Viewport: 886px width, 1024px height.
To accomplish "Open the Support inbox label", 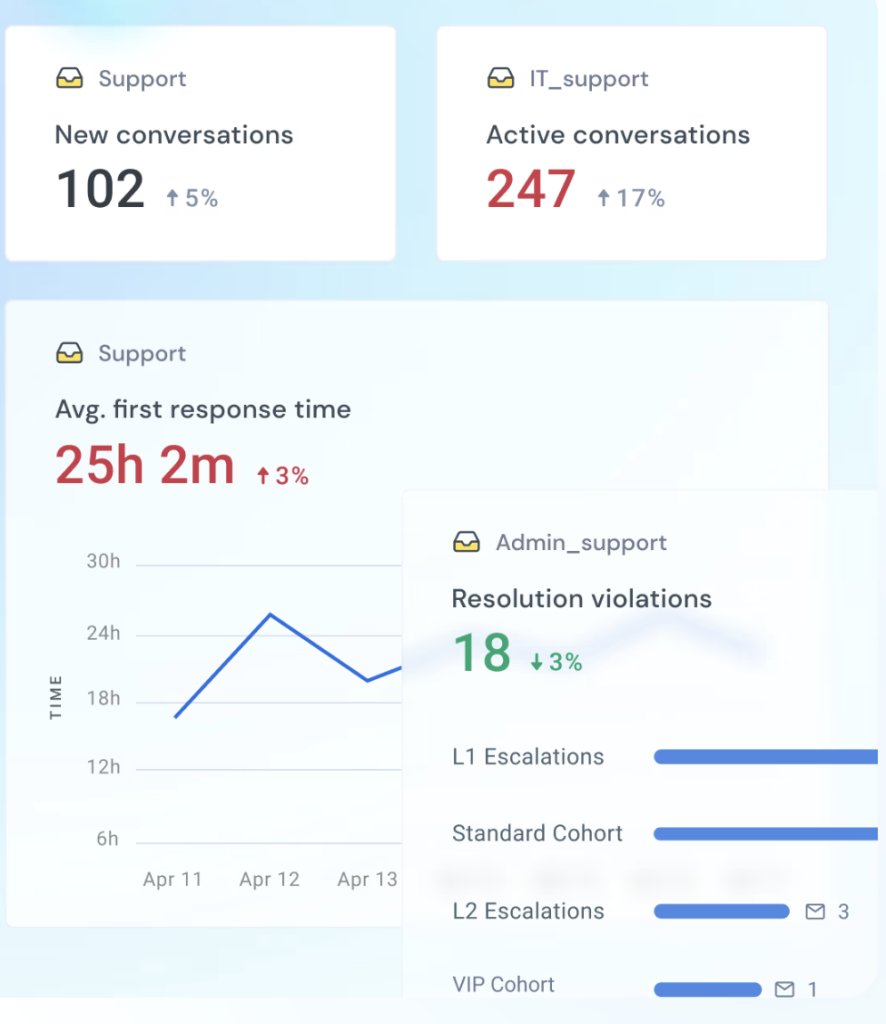I will [x=142, y=78].
